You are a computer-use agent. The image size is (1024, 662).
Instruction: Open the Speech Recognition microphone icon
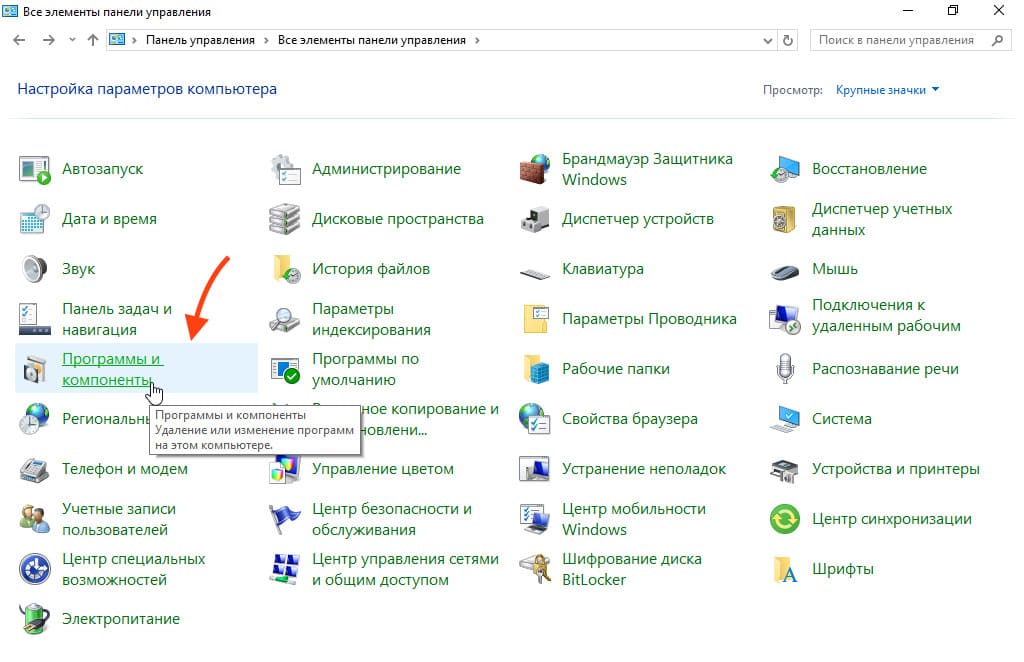(785, 369)
